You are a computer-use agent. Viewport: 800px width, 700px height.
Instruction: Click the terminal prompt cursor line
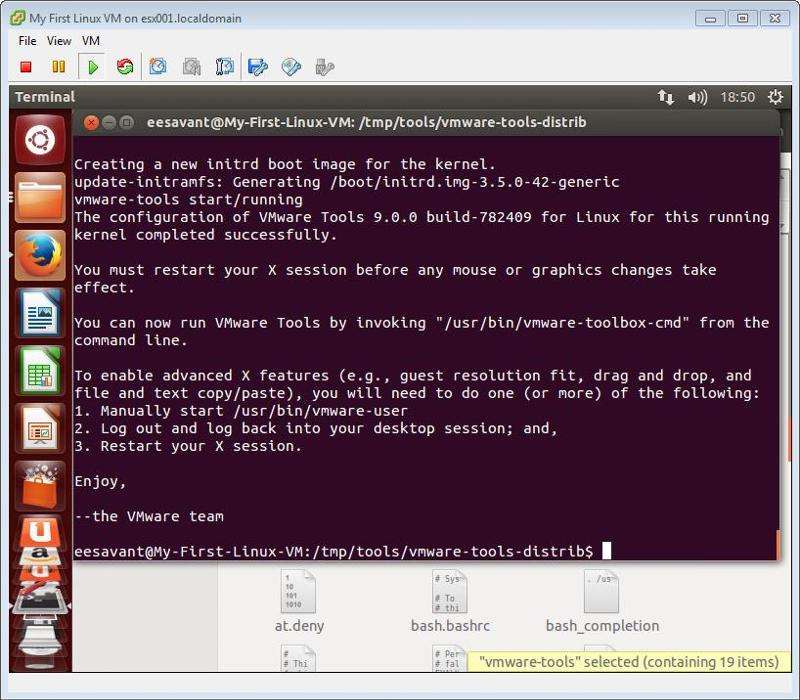click(x=342, y=552)
